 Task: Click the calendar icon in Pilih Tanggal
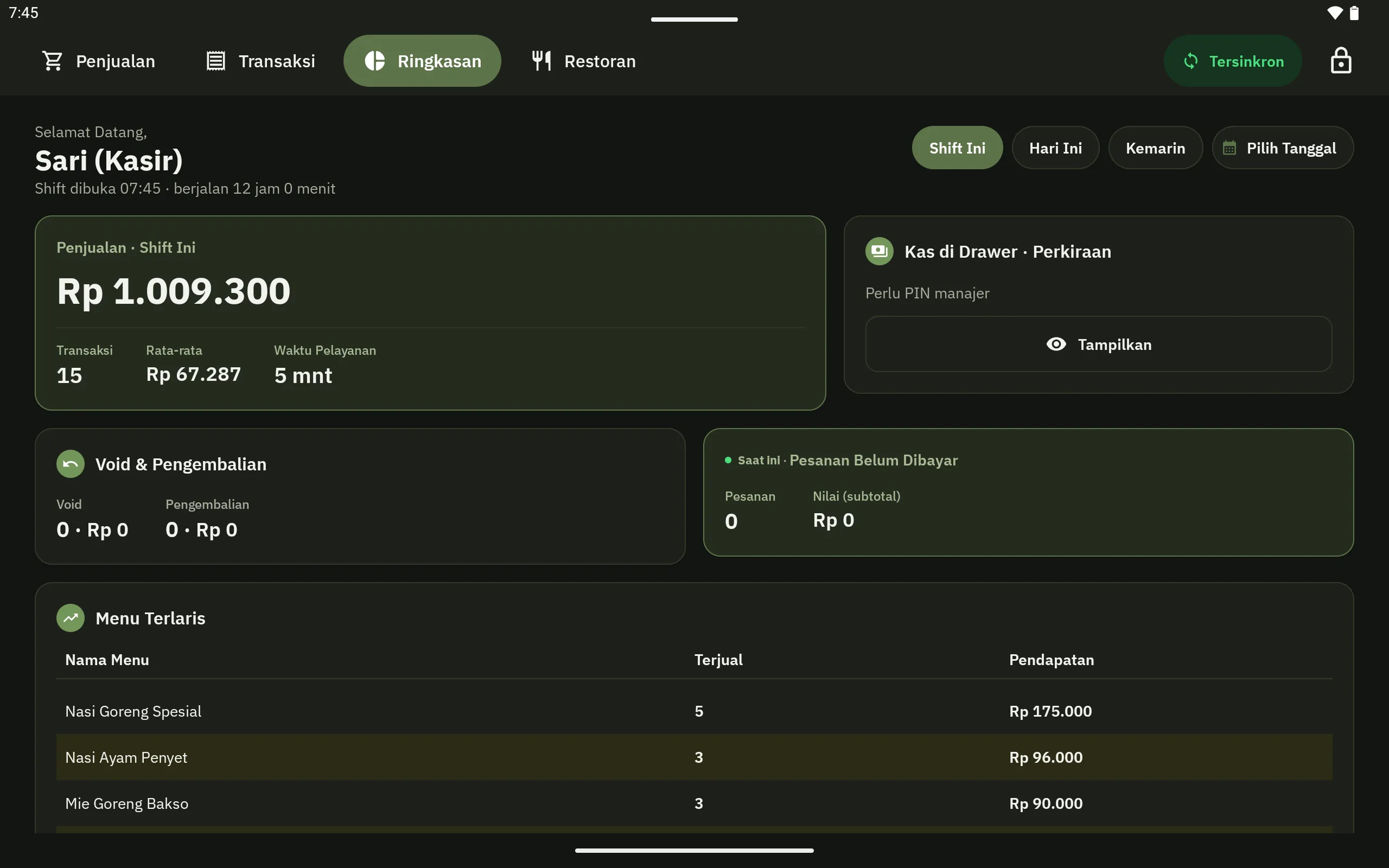point(1229,148)
